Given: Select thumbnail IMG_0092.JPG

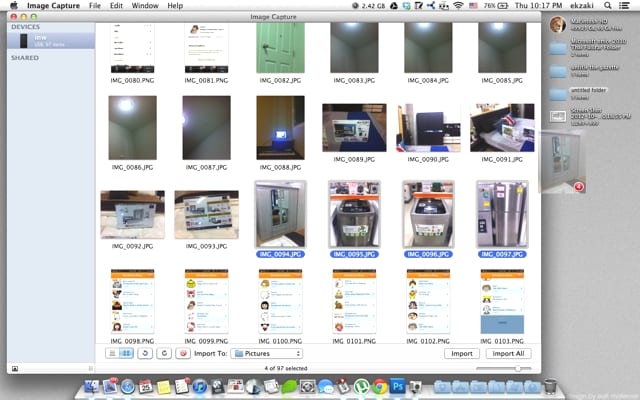Looking at the screenshot, I should pos(132,215).
